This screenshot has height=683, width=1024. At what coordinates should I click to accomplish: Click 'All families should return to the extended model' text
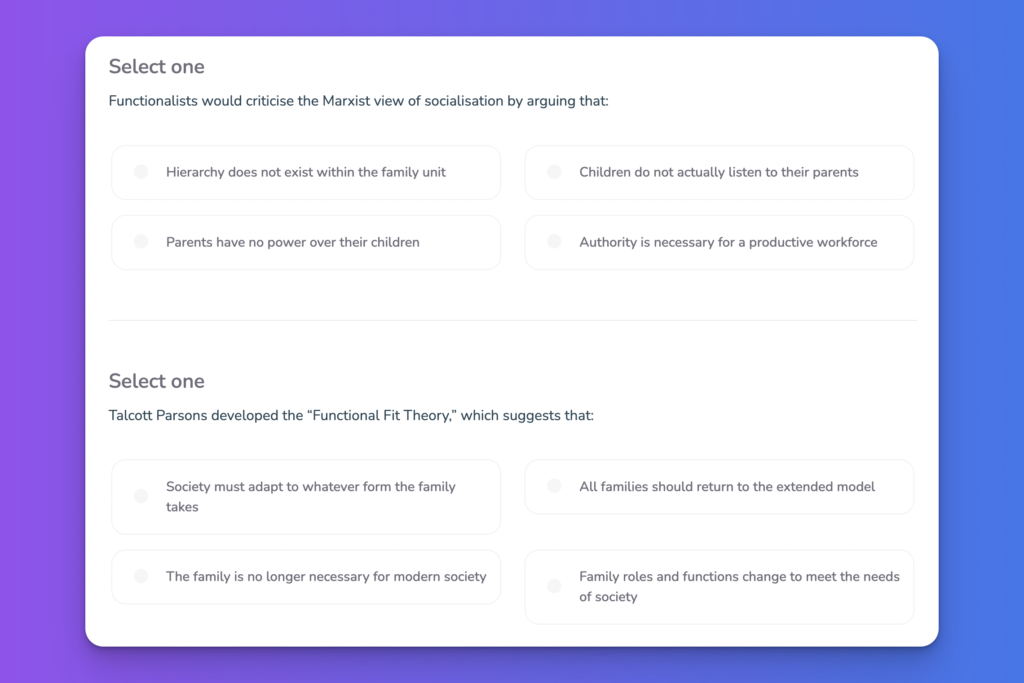pyautogui.click(x=727, y=486)
